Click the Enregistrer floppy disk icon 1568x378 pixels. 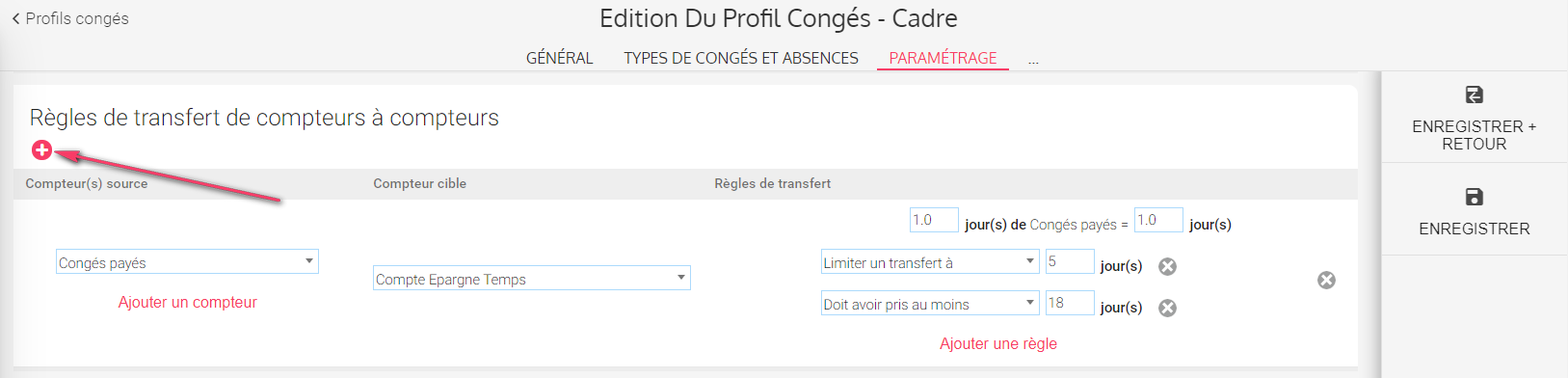click(x=1474, y=197)
